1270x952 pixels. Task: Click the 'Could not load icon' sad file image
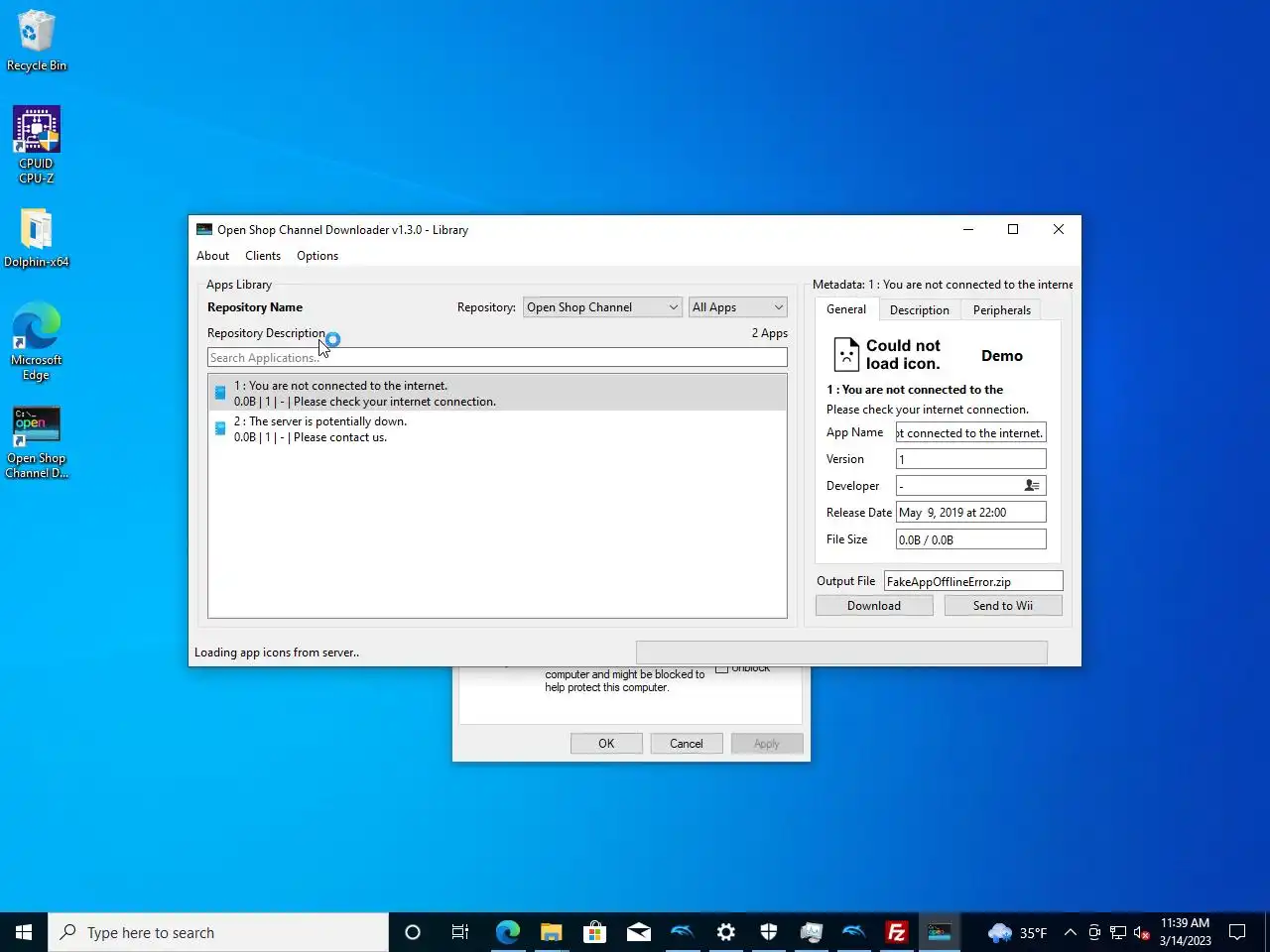[x=846, y=354]
